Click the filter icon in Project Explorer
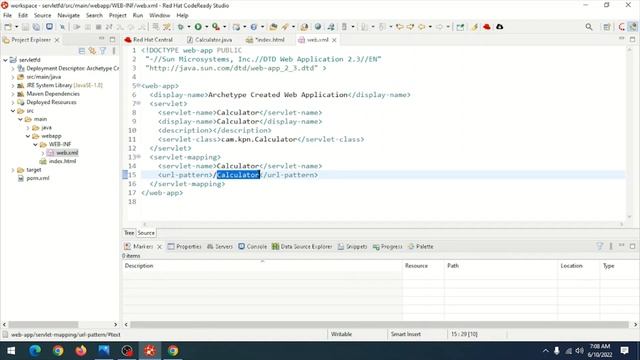Image resolution: width=640 pixels, height=360 pixels. point(103,51)
